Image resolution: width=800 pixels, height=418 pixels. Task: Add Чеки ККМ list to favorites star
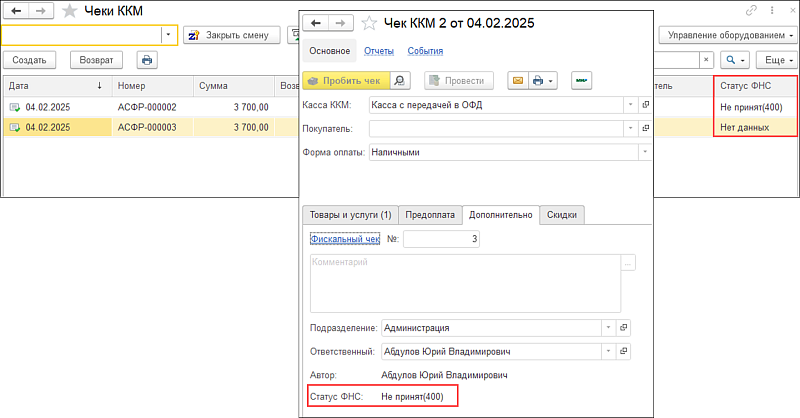69,11
